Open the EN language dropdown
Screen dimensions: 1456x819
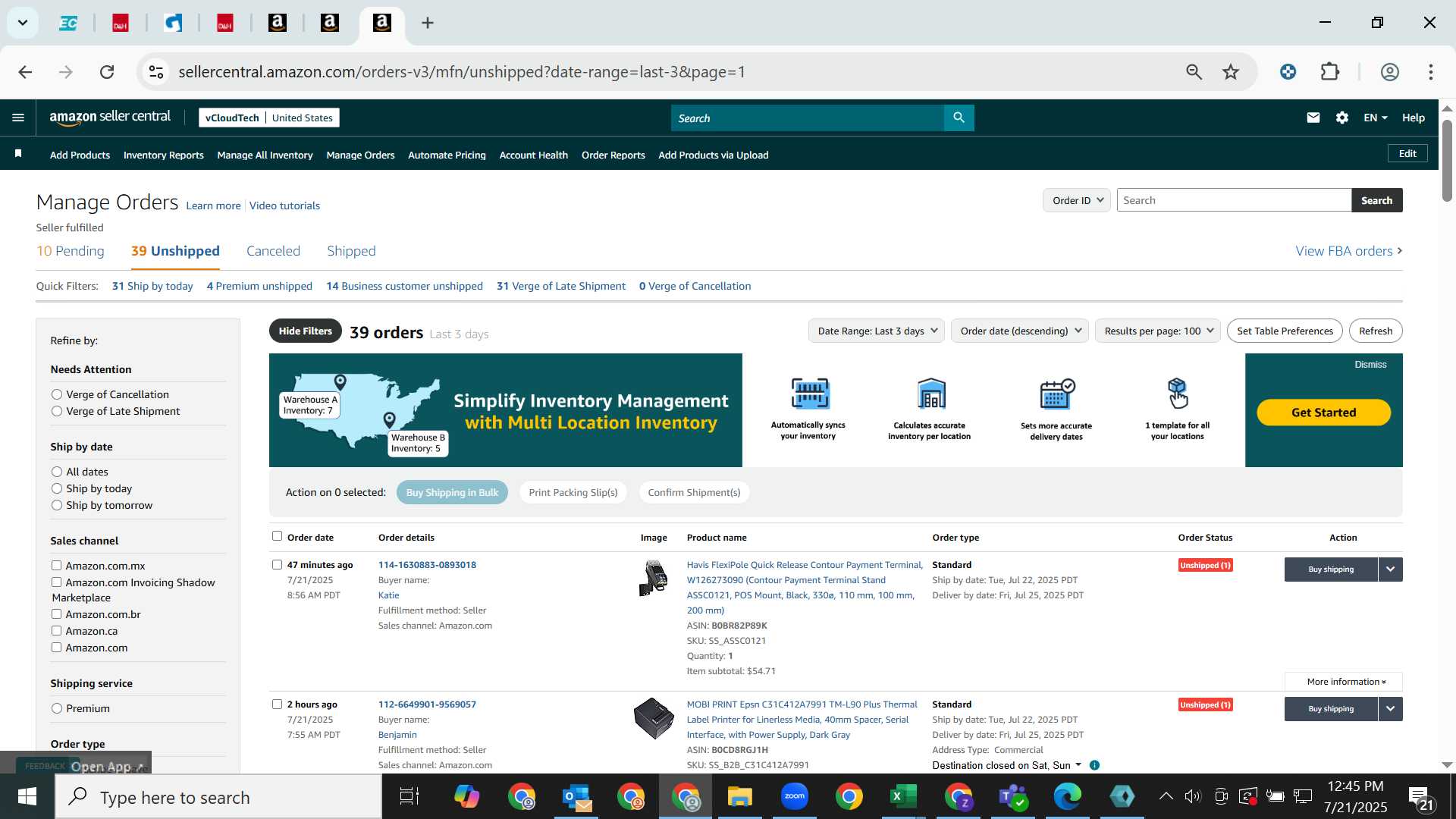pyautogui.click(x=1375, y=118)
